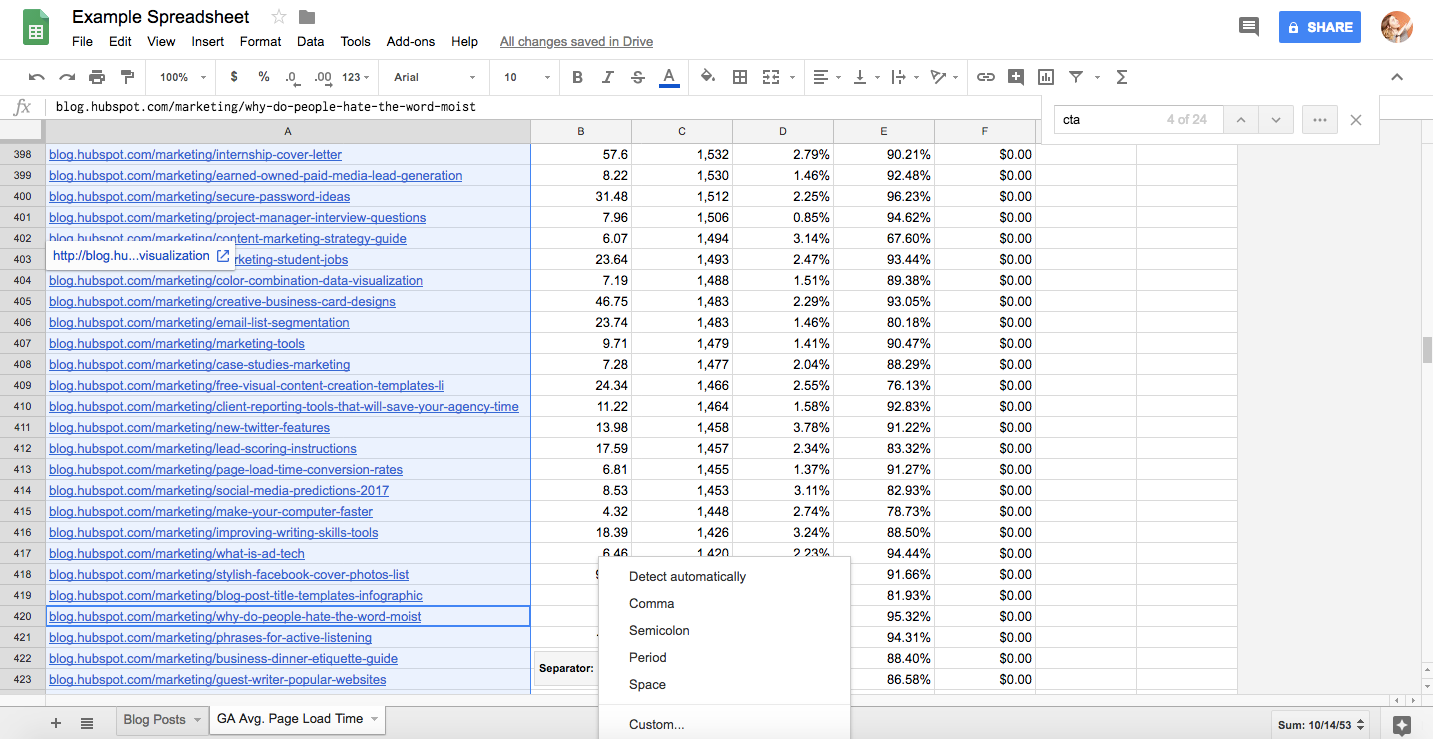This screenshot has height=739, width=1433.
Task: Expand the font size dropdown
Action: coord(526,77)
